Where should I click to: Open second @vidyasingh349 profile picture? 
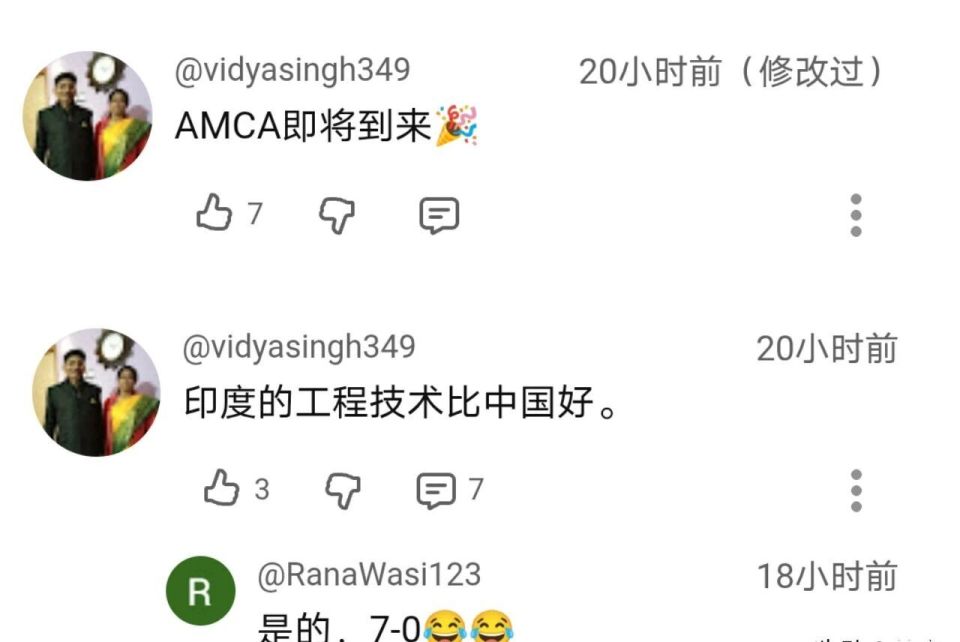tap(96, 392)
